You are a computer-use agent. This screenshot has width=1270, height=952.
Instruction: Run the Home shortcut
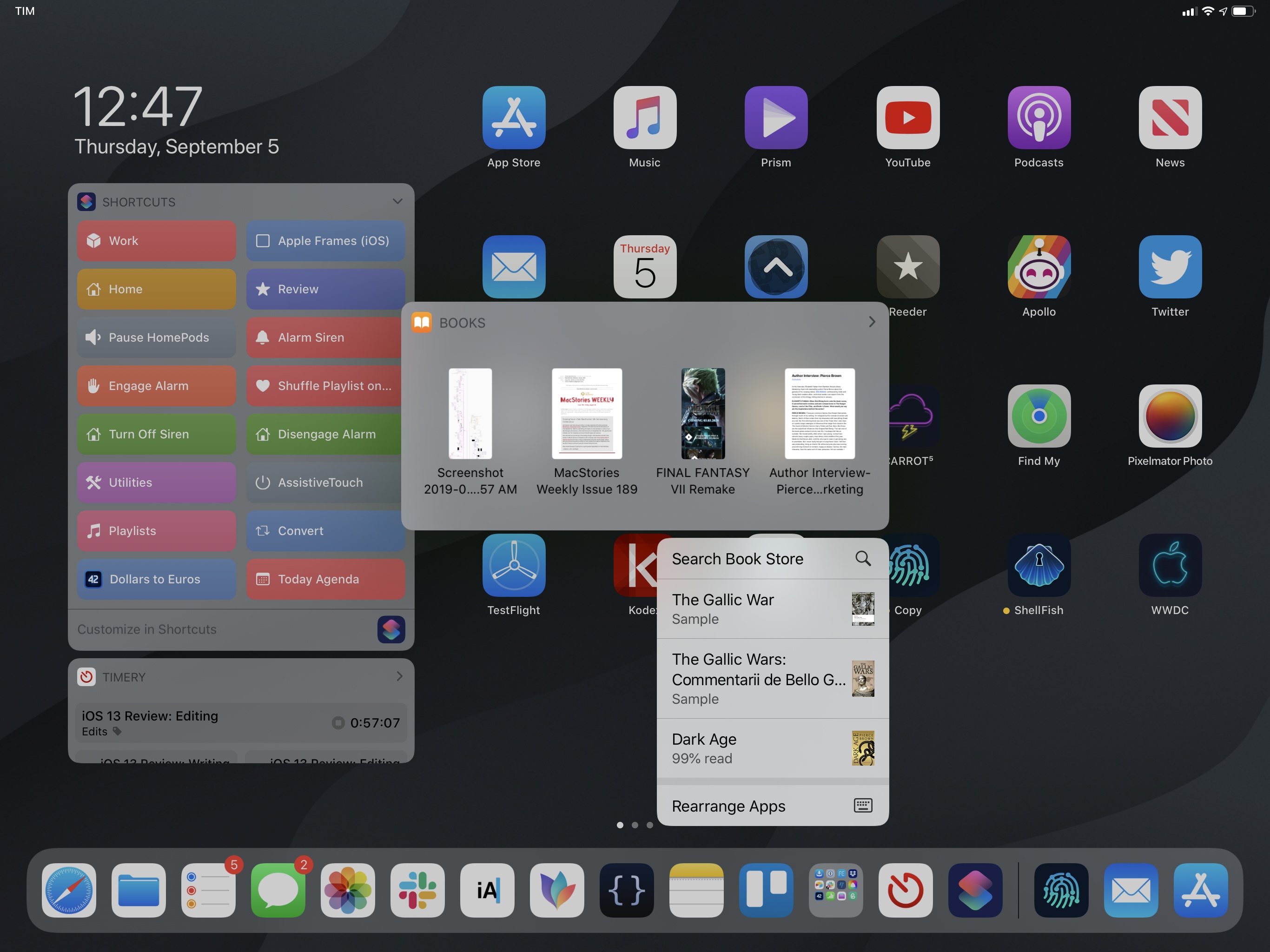(156, 289)
